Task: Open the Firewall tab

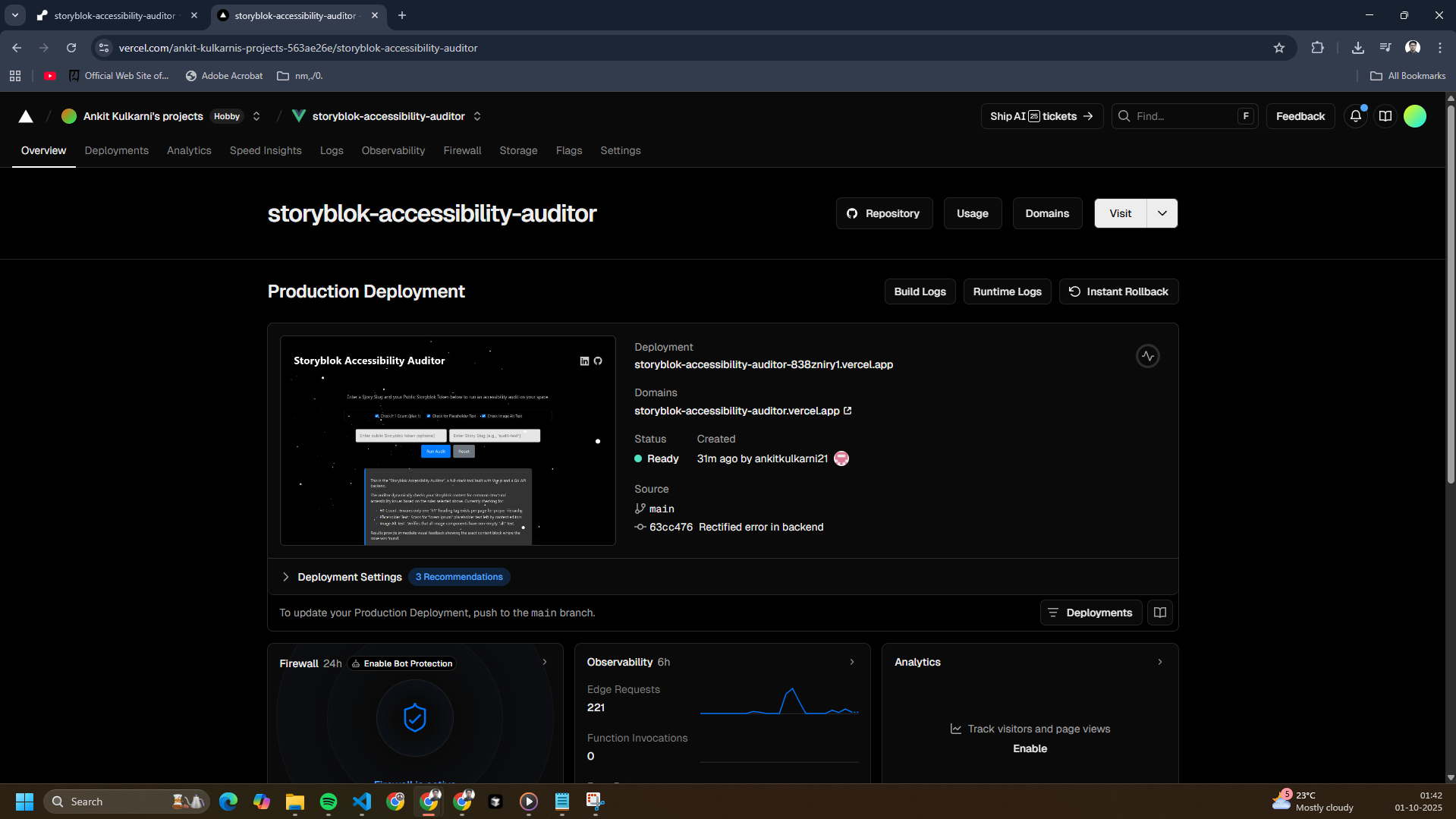Action: click(462, 150)
